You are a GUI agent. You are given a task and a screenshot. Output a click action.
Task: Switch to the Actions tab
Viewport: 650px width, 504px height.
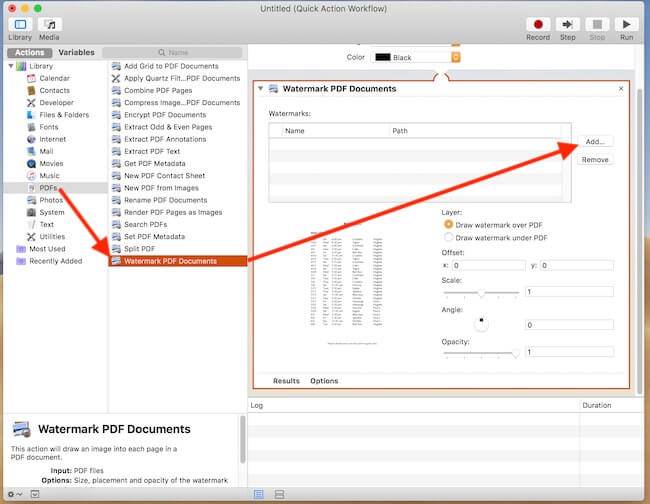(29, 53)
